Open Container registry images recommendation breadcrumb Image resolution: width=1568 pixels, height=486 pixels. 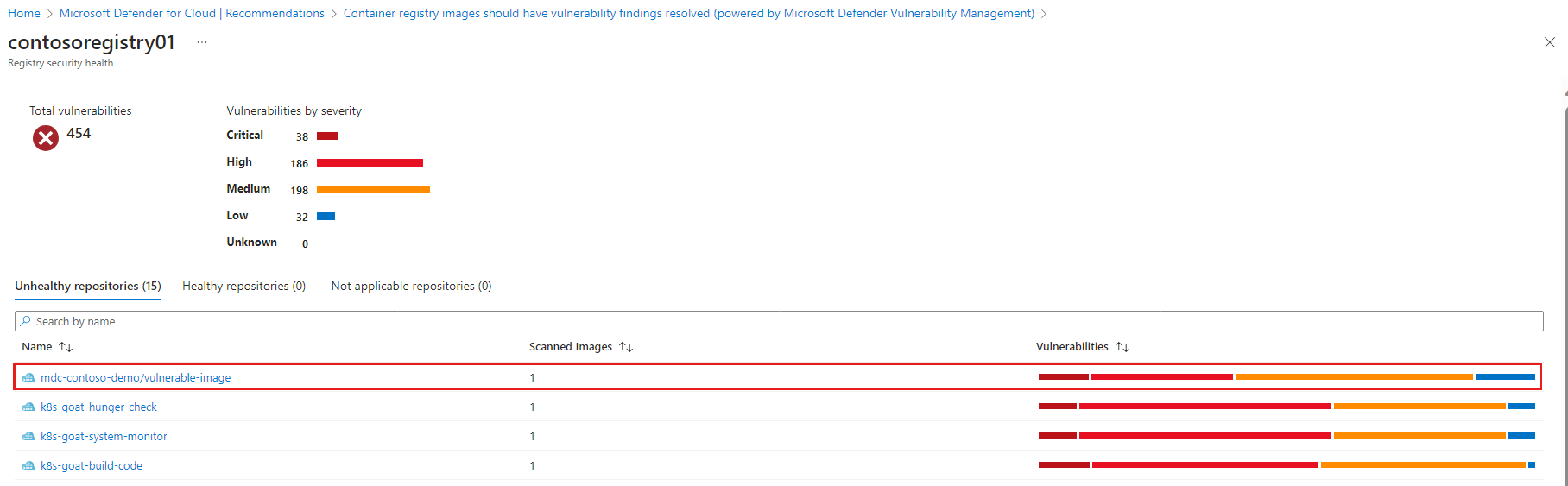click(689, 14)
